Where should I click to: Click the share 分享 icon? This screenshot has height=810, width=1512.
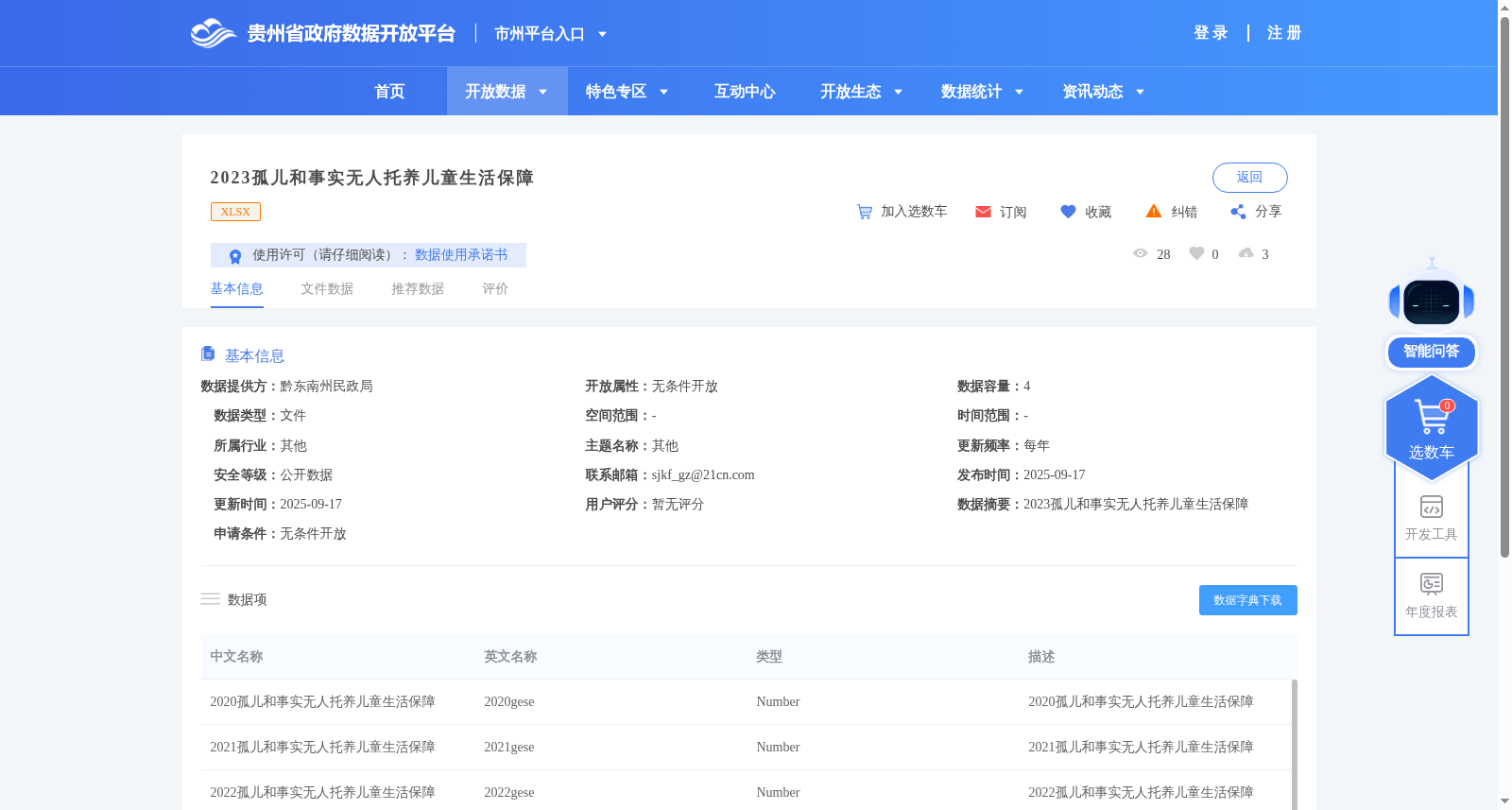pos(1238,212)
